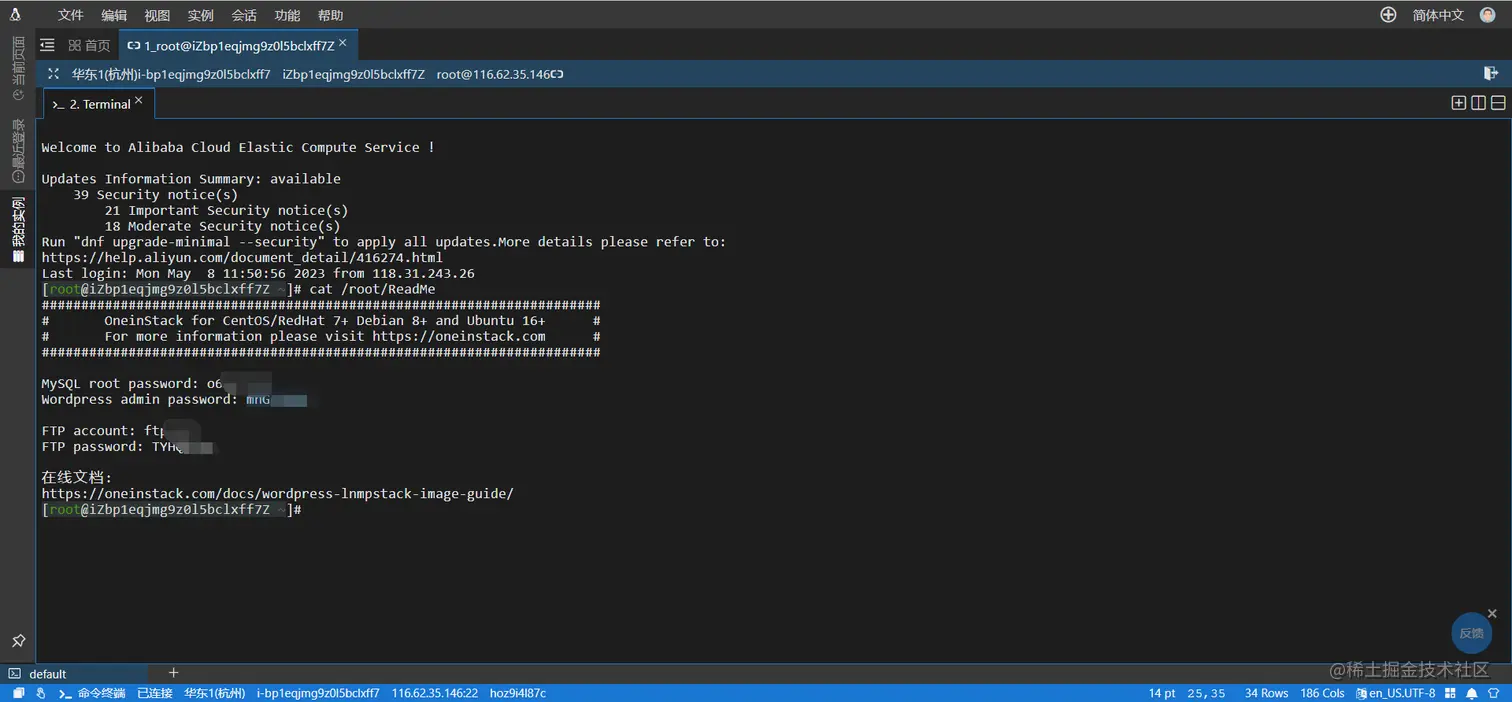
Task: Click the link icon after root@116.62.35.146
Action: coord(558,74)
